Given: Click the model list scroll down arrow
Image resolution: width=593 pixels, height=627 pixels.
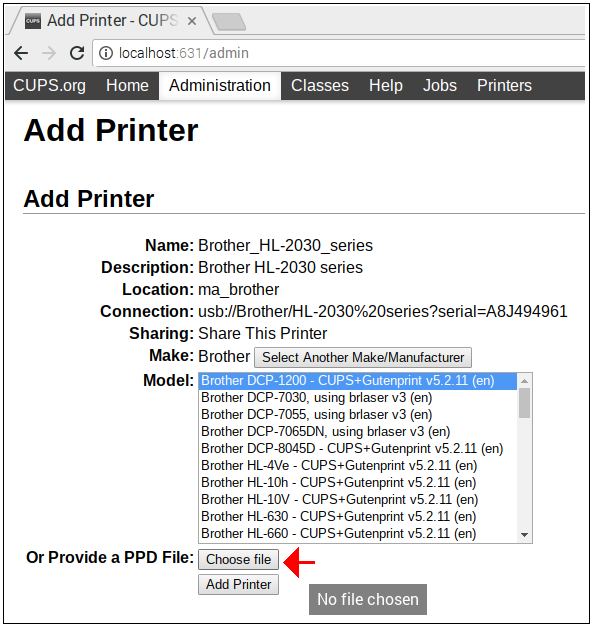Looking at the screenshot, I should pyautogui.click(x=525, y=535).
